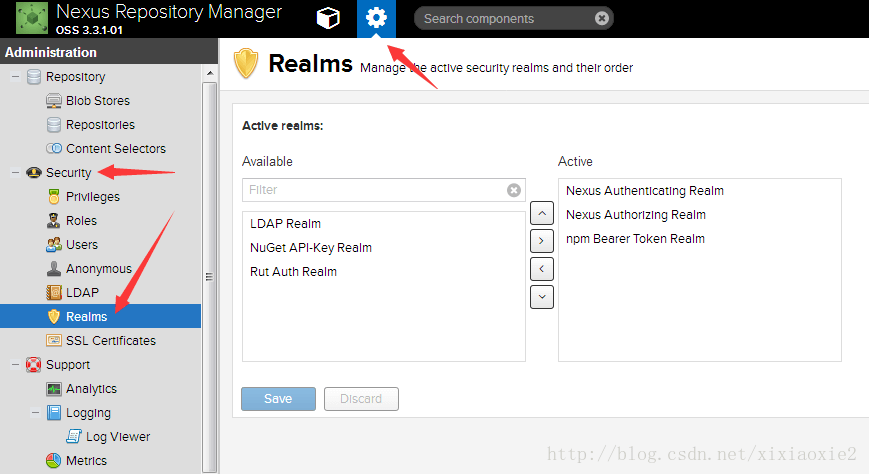
Task: Collapse the Logging tree node
Action: click(x=35, y=413)
